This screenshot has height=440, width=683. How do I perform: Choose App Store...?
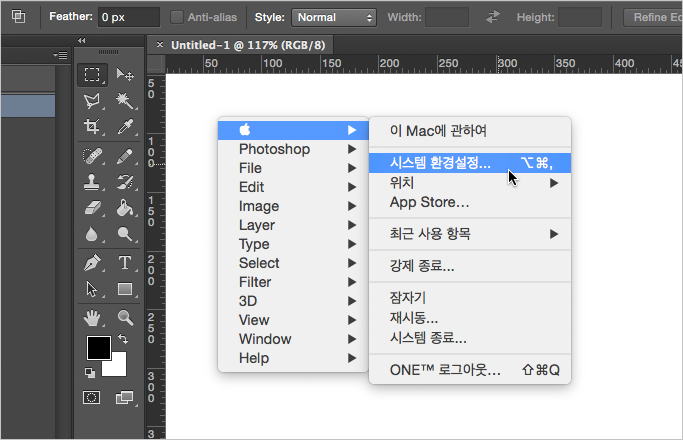click(x=470, y=203)
